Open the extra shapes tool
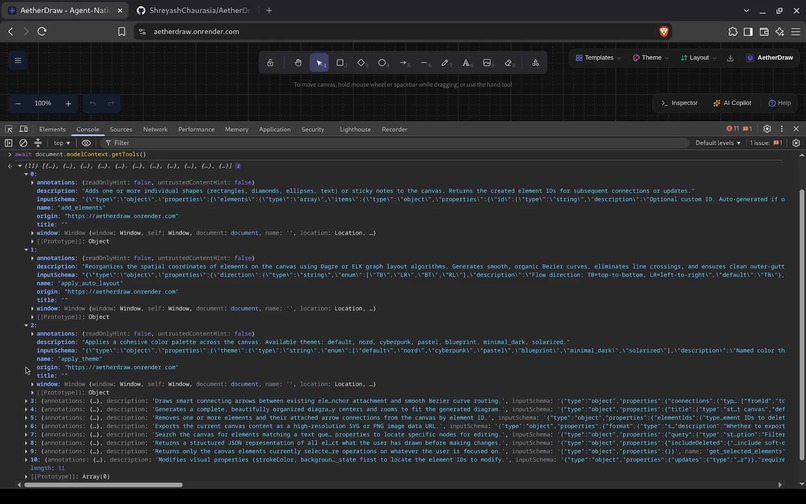The image size is (806, 504). 536,63
